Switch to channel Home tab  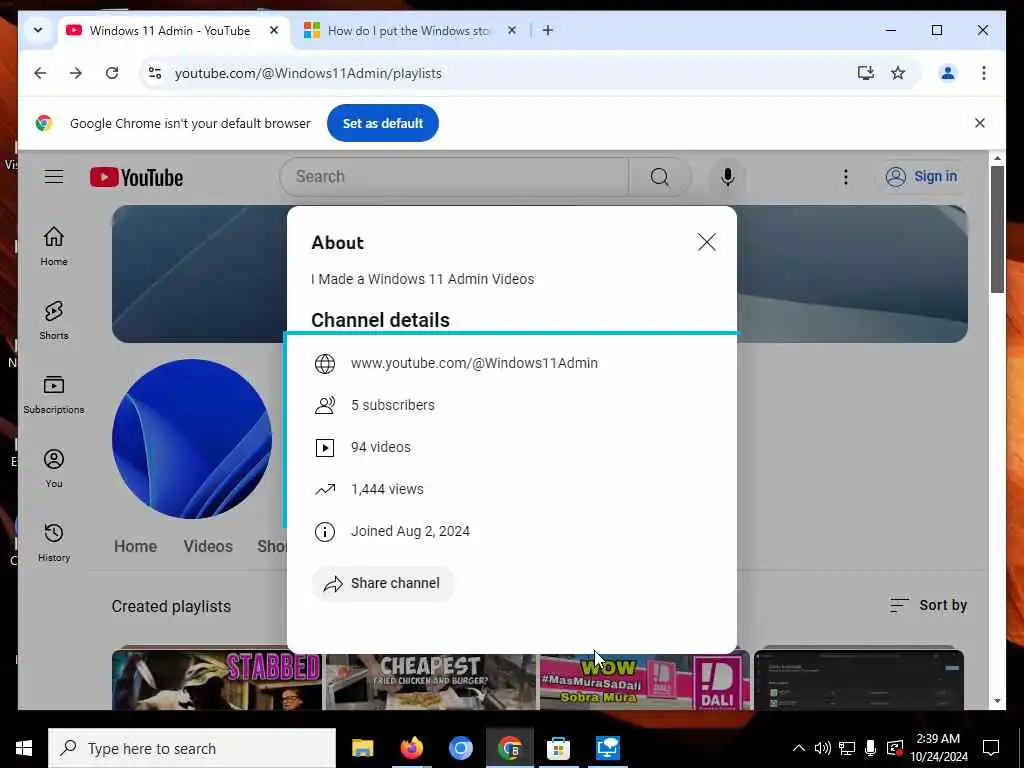[x=135, y=546]
